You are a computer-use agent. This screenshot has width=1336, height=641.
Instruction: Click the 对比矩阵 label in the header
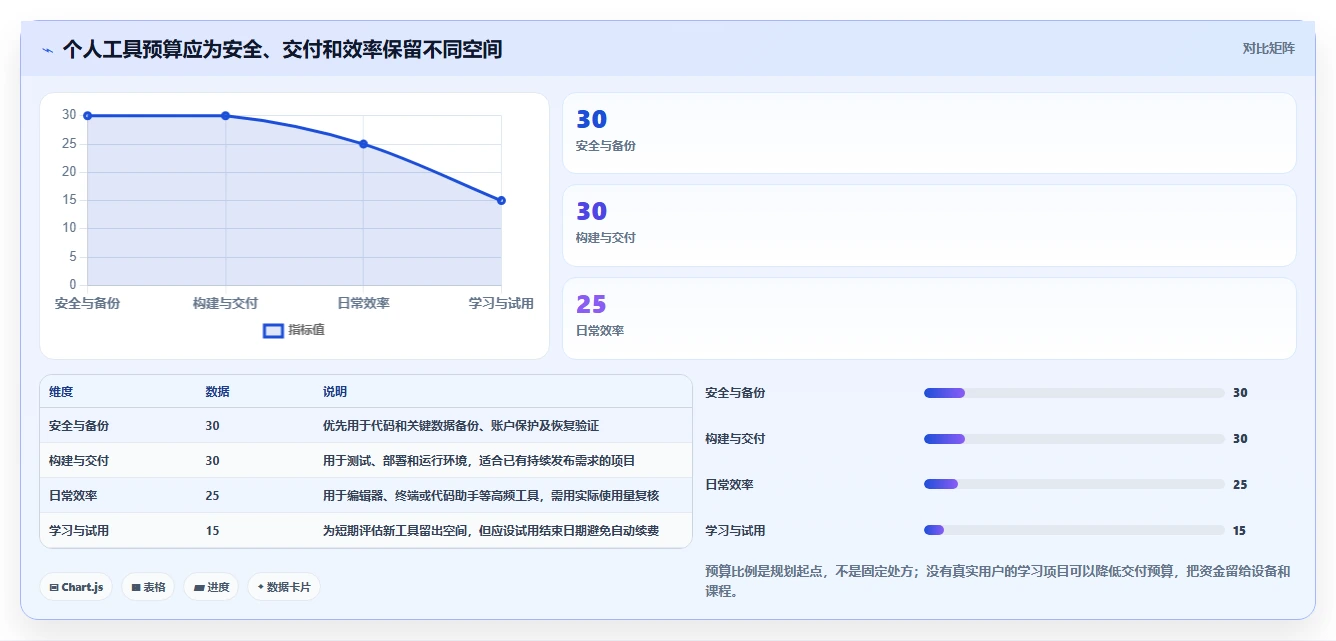coord(1268,48)
